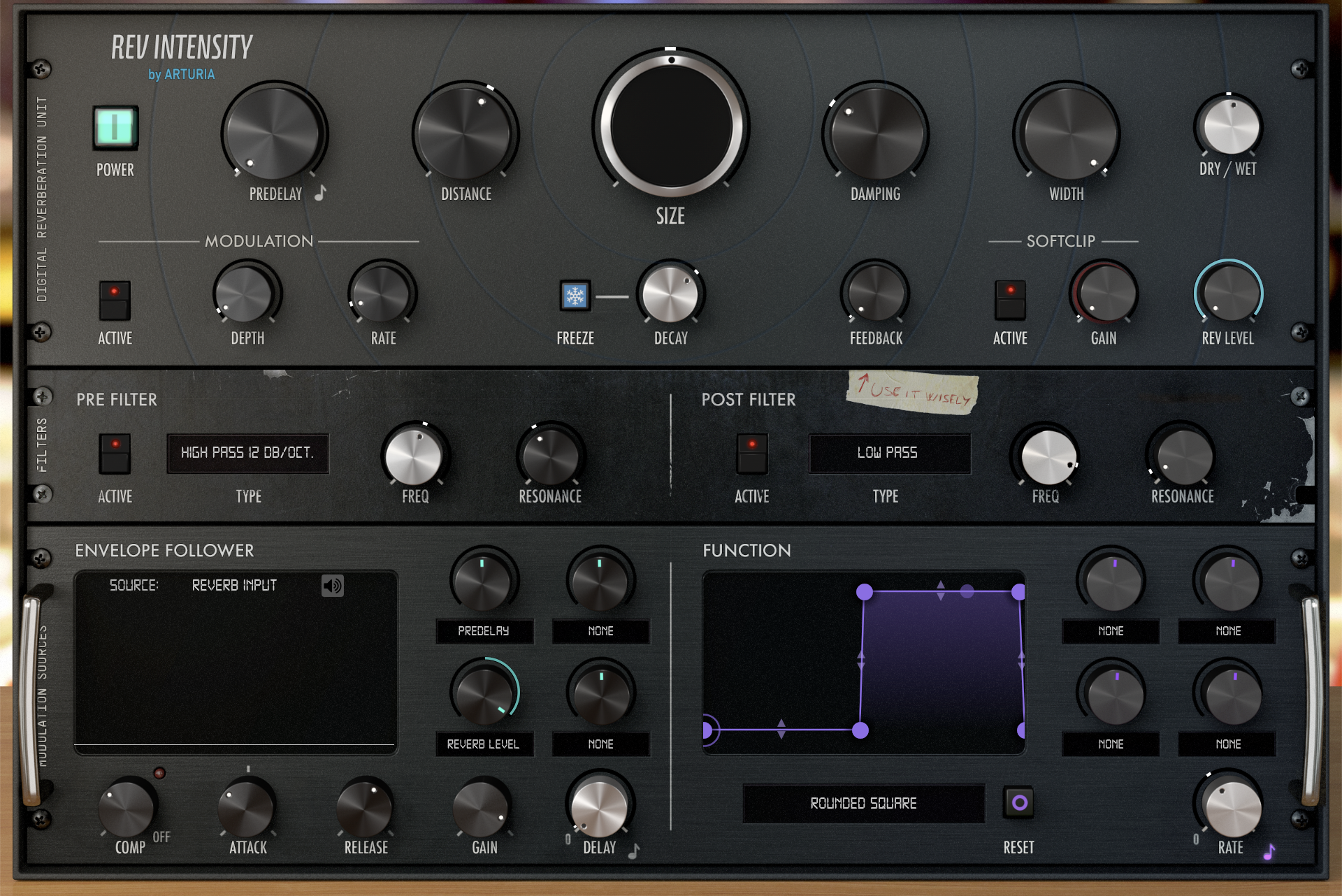1342x896 pixels.
Task: Click the Pre Filter Resonance knob
Action: [x=551, y=456]
